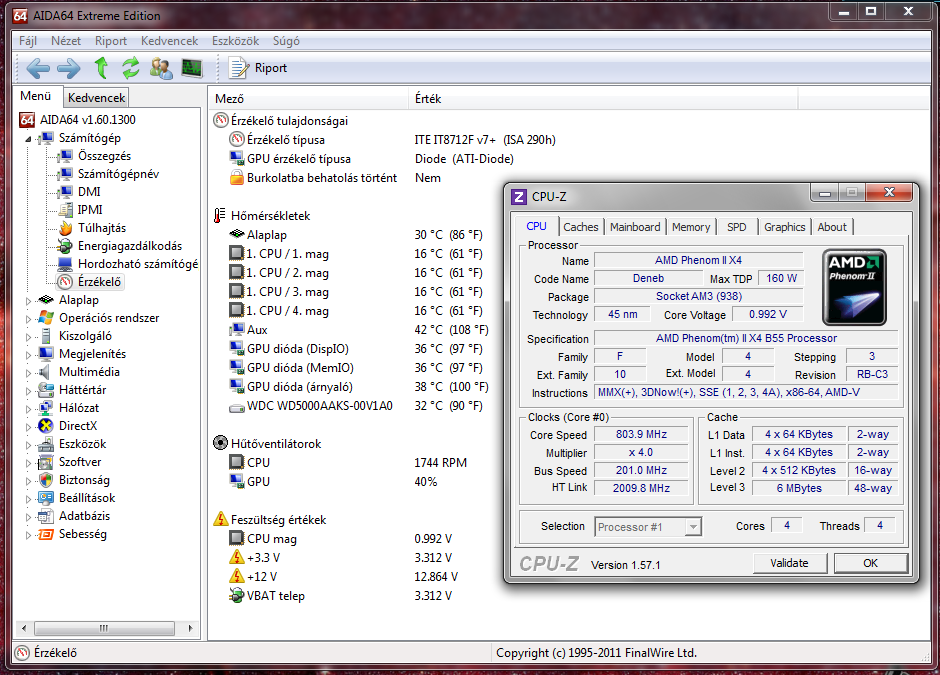The width and height of the screenshot is (940, 675).
Task: Click the Túlhajtás flame icon
Action: point(65,228)
